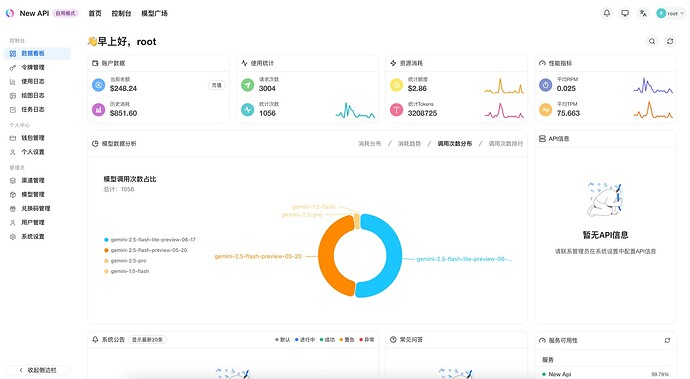The width and height of the screenshot is (690, 379).
Task: Switch to the 消耗分布 tab
Action: click(x=370, y=144)
